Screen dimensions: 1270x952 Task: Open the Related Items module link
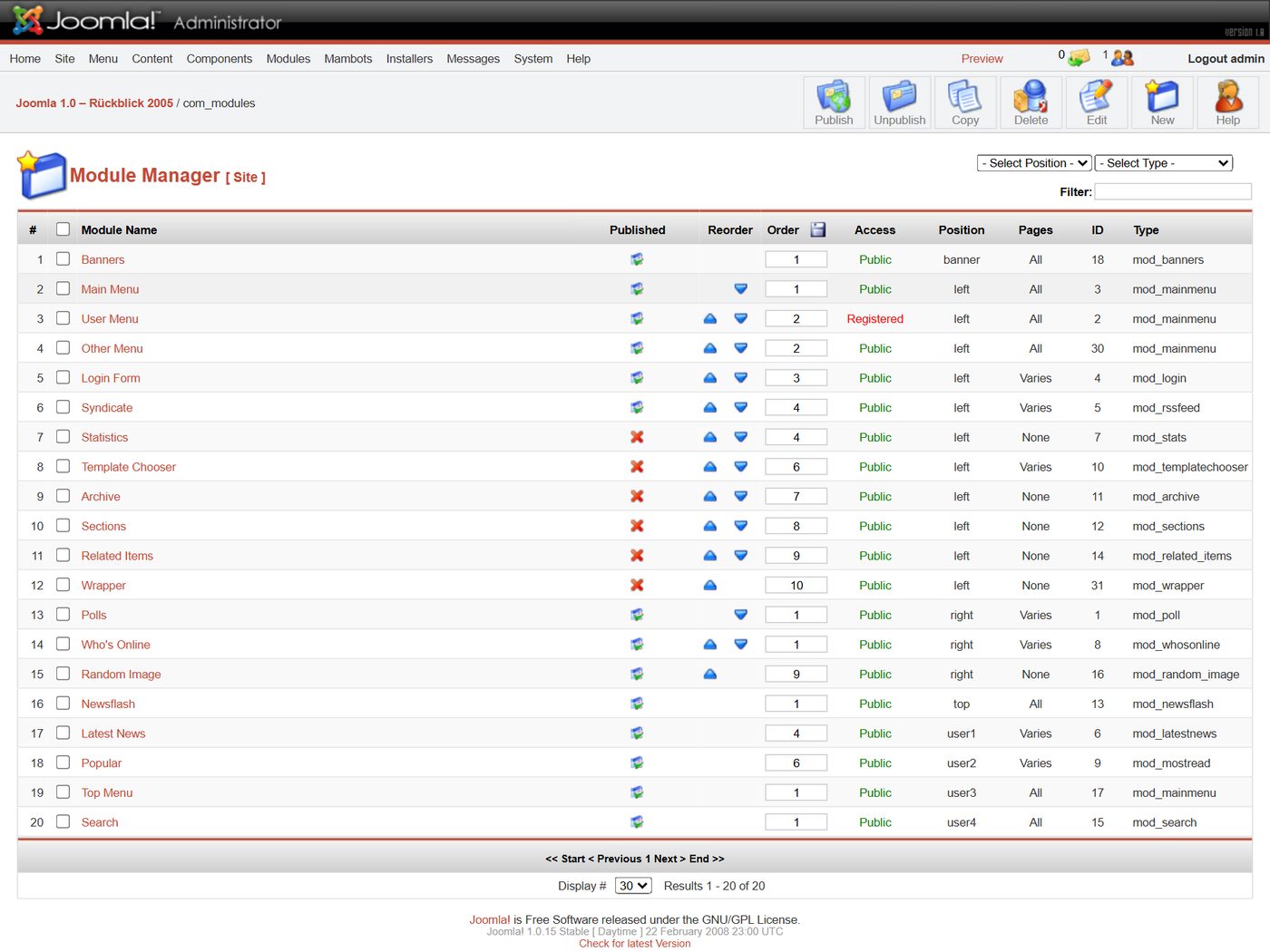tap(117, 556)
